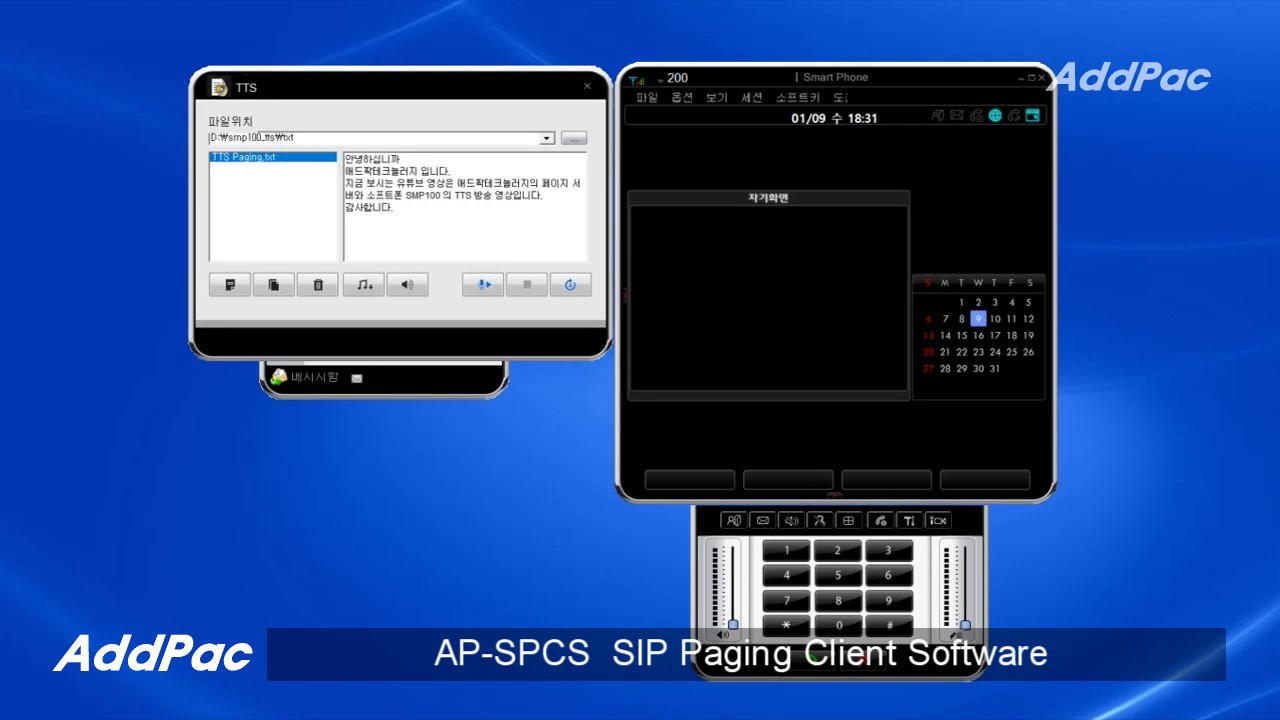Viewport: 1280px width, 720px height.
Task: Dial keypad digit 9
Action: (x=888, y=601)
